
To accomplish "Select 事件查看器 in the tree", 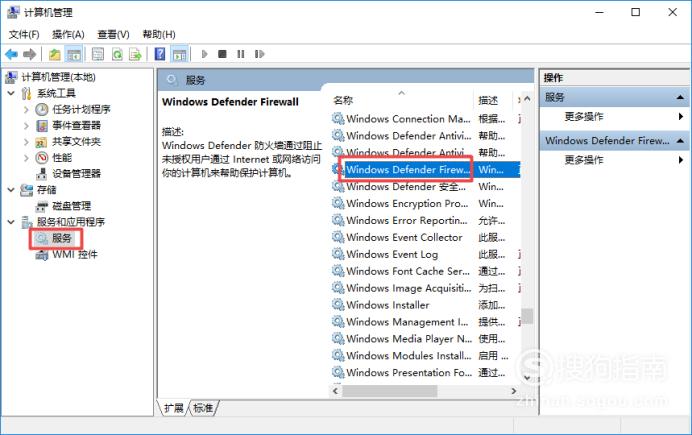I will point(76,126).
